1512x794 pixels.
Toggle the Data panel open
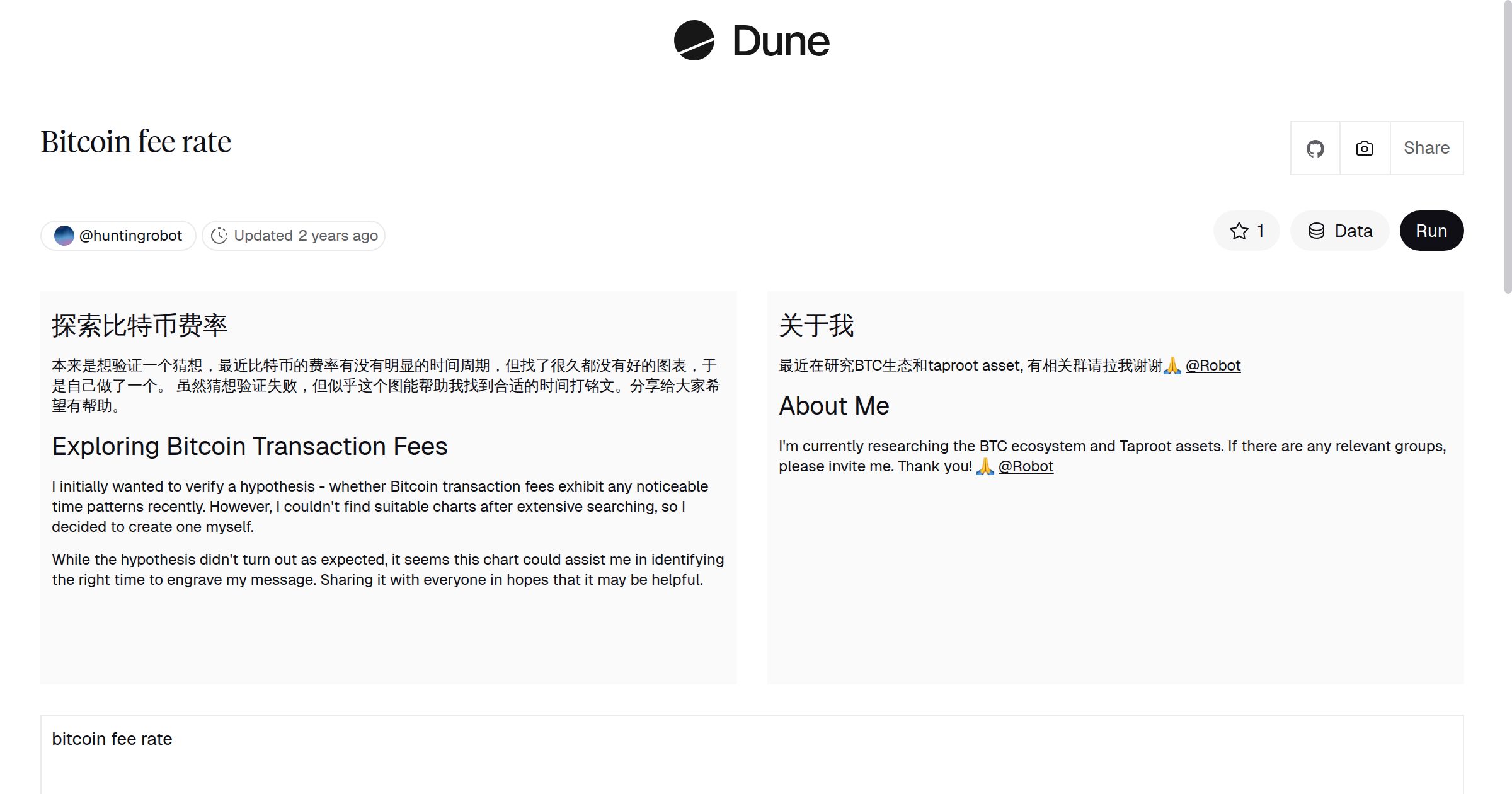(x=1340, y=231)
